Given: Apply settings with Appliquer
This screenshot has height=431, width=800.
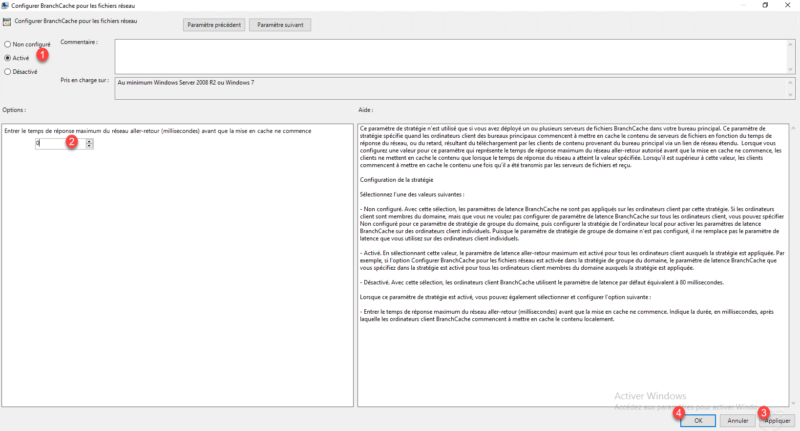Looking at the screenshot, I should 777,421.
